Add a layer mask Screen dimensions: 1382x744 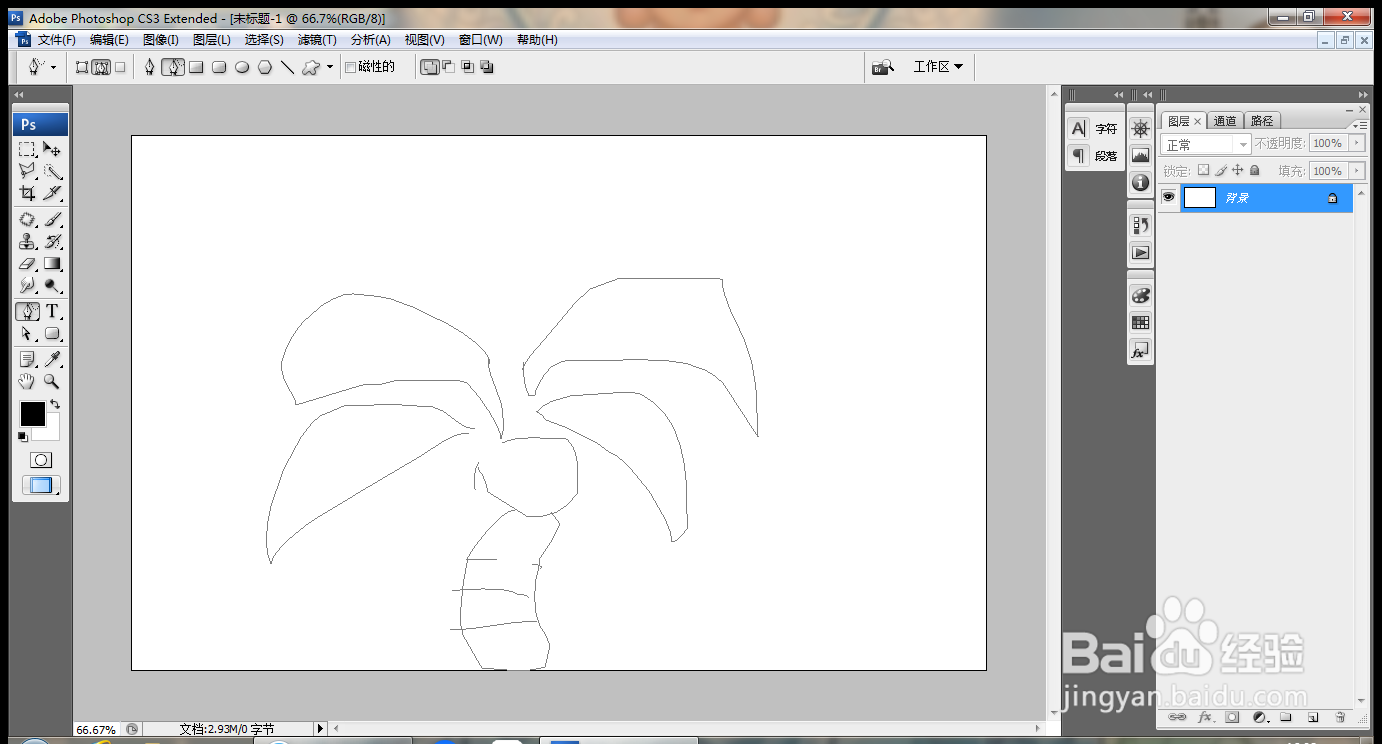pyautogui.click(x=1232, y=717)
